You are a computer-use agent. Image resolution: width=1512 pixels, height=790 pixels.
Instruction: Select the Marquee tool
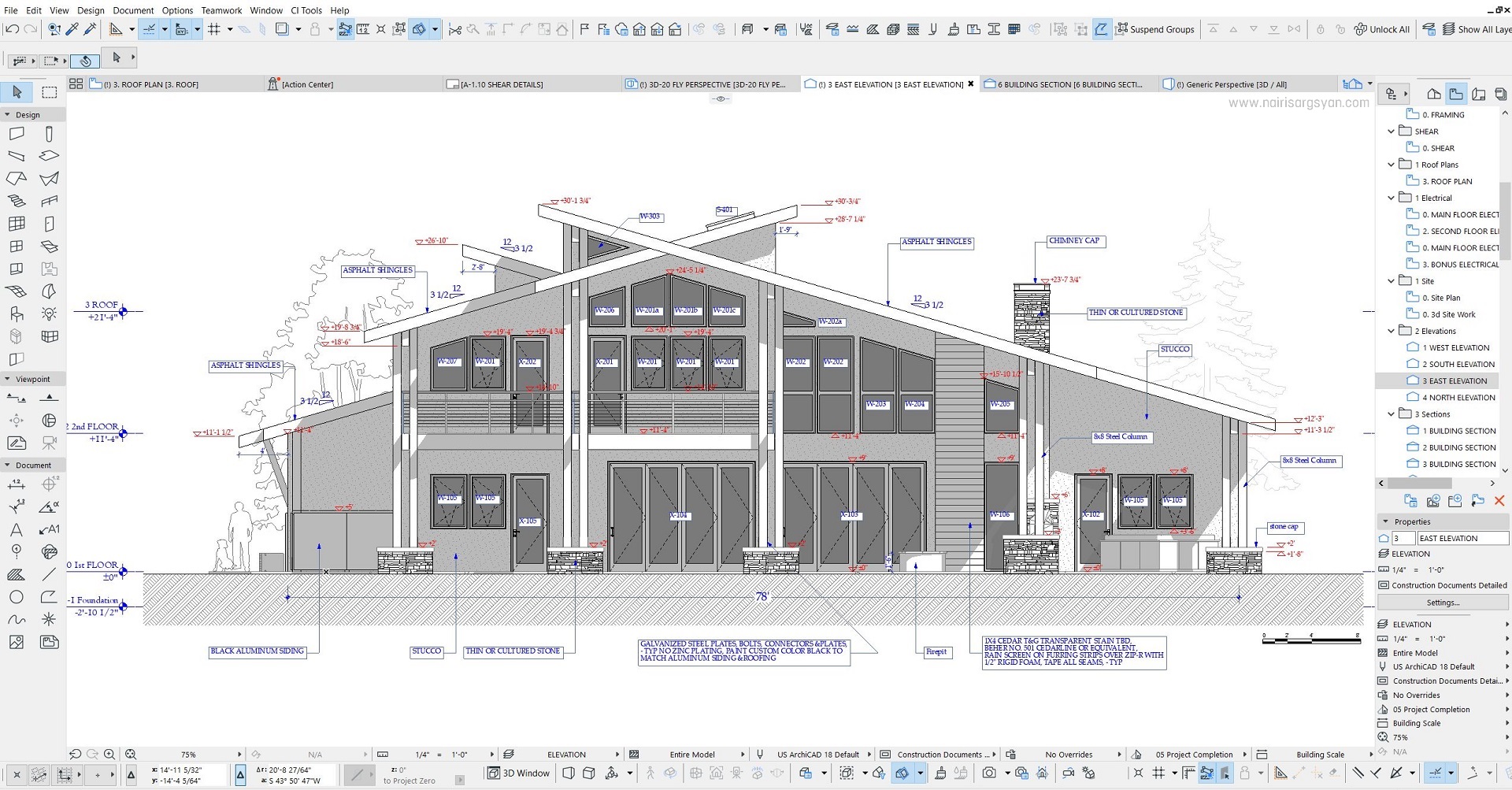(49, 92)
